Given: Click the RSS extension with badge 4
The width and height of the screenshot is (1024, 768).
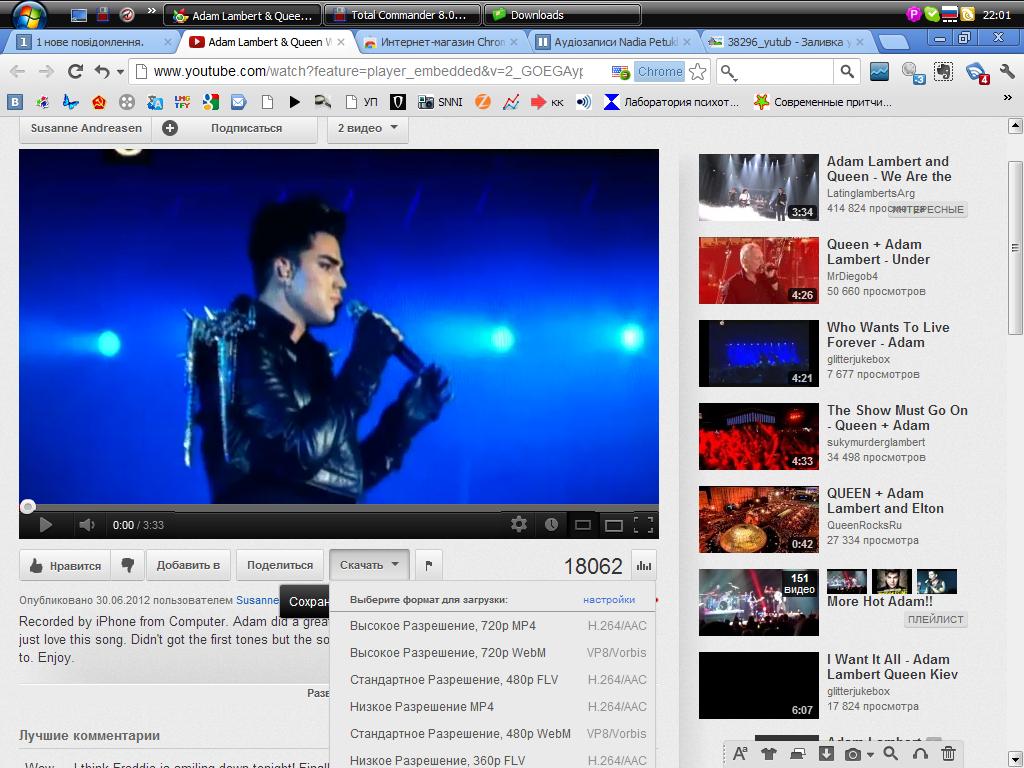Looking at the screenshot, I should click(x=977, y=72).
